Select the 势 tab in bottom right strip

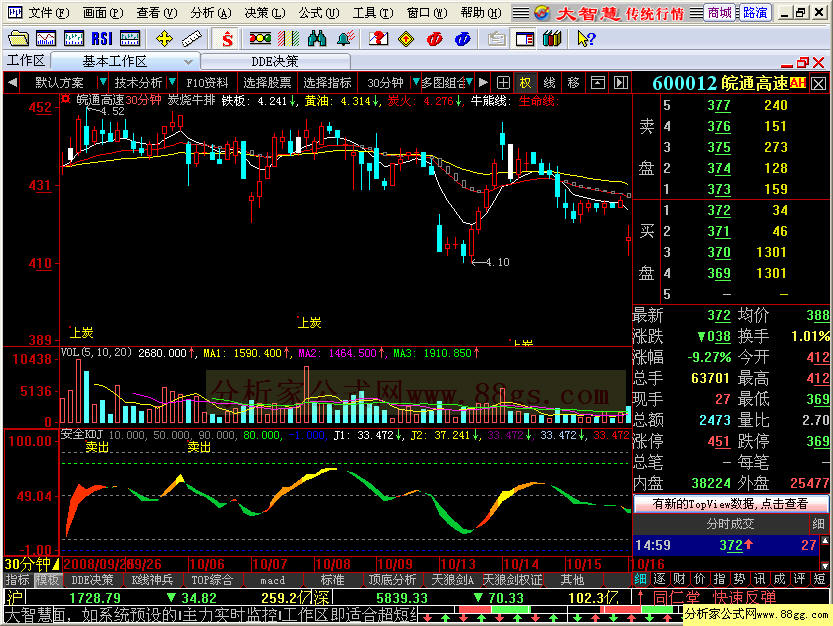click(740, 579)
